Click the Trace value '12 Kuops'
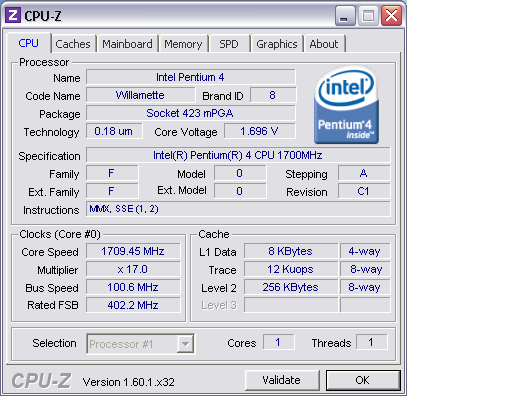512x396 pixels. 291,269
